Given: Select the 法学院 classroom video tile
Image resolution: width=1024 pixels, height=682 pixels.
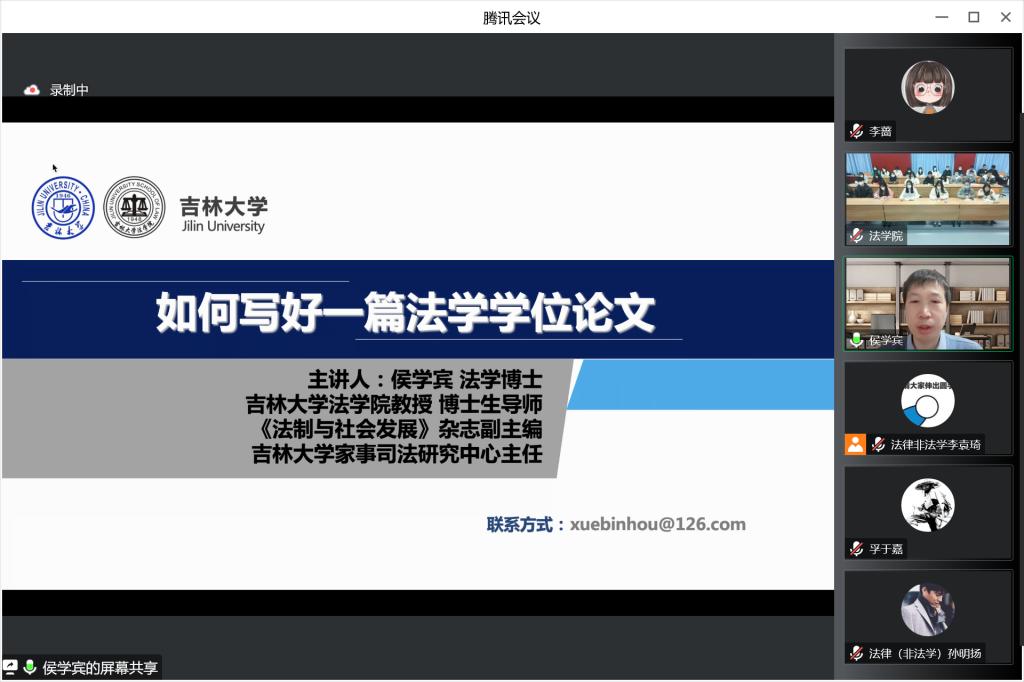Looking at the screenshot, I should pyautogui.click(x=927, y=190).
